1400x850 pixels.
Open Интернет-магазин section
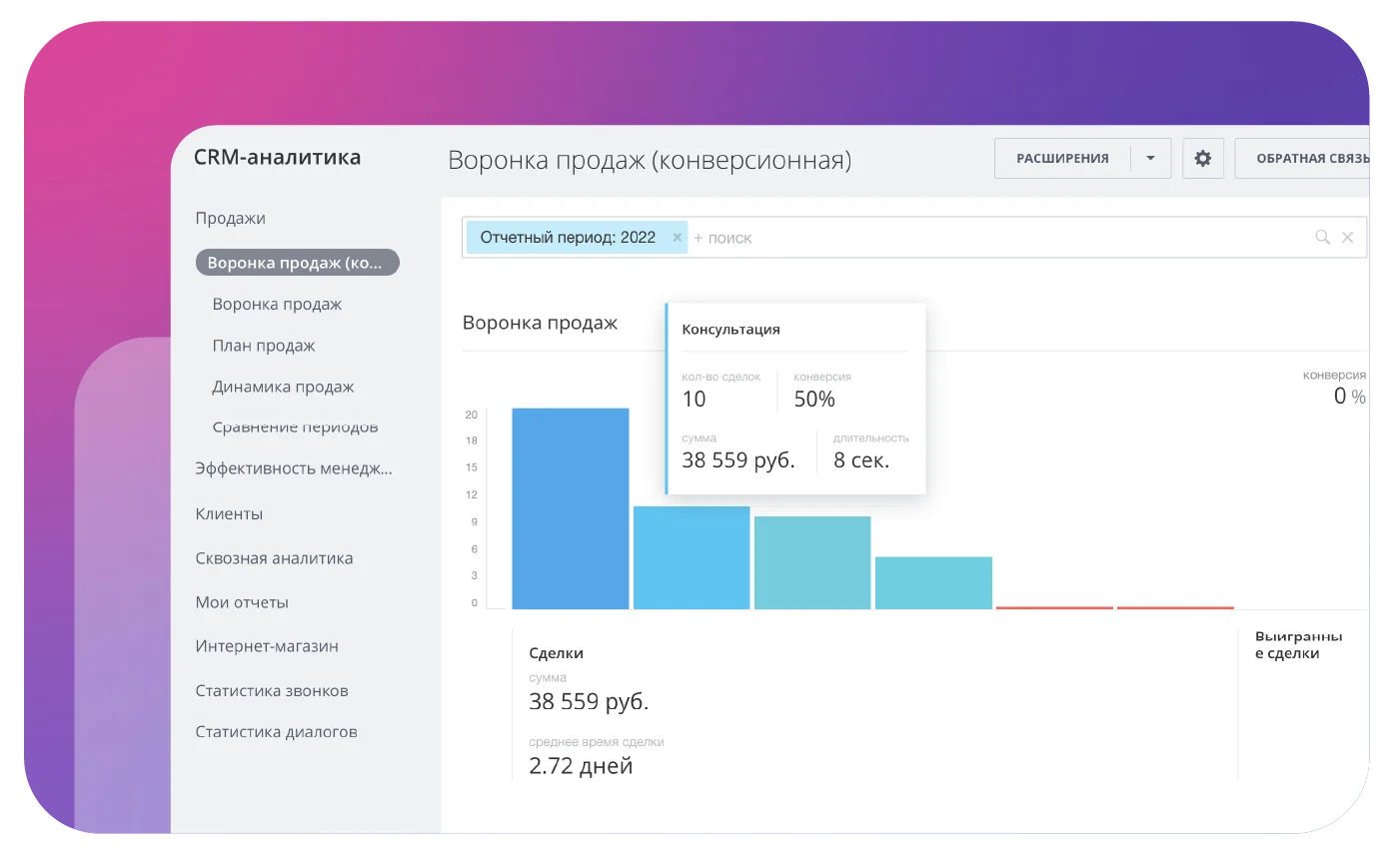pos(267,646)
